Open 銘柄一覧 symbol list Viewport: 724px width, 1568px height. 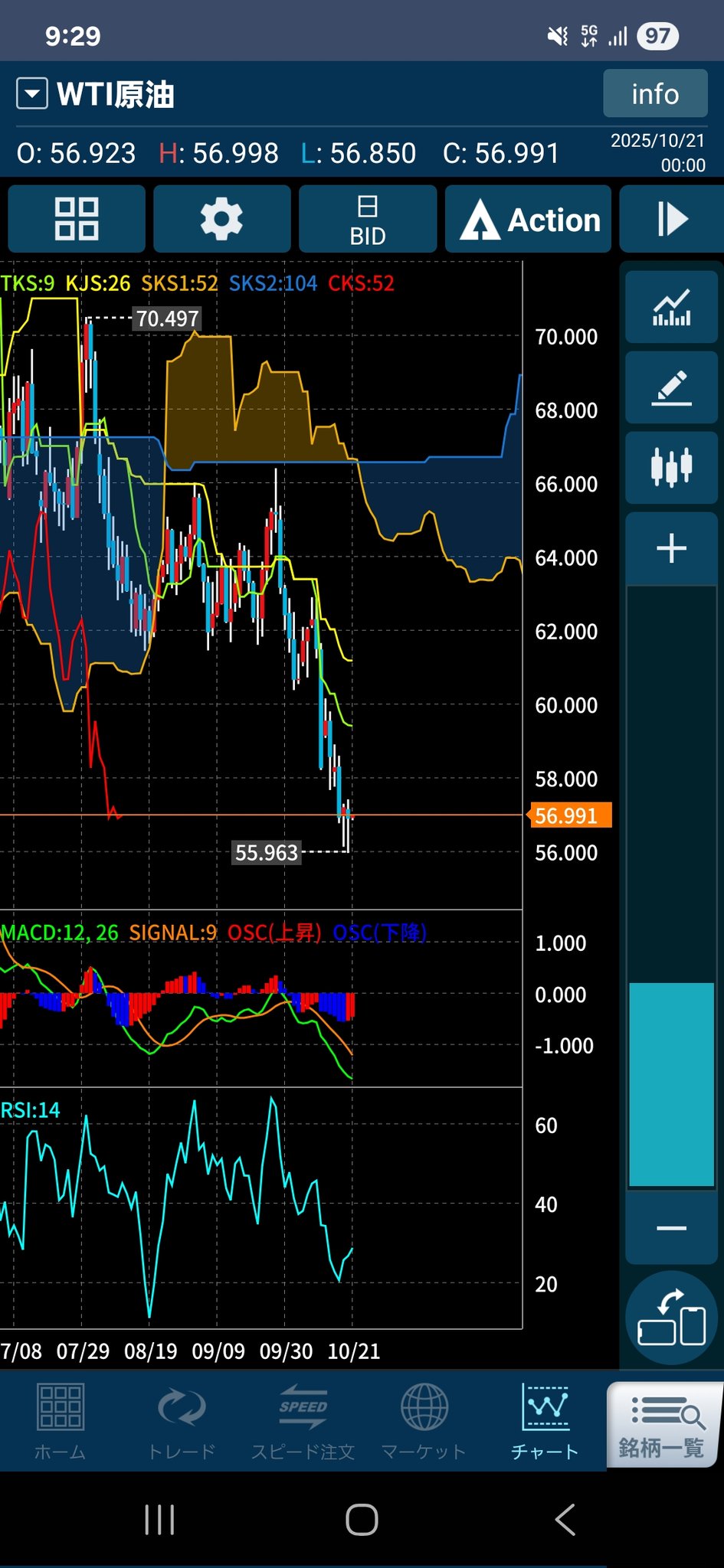tap(665, 1424)
